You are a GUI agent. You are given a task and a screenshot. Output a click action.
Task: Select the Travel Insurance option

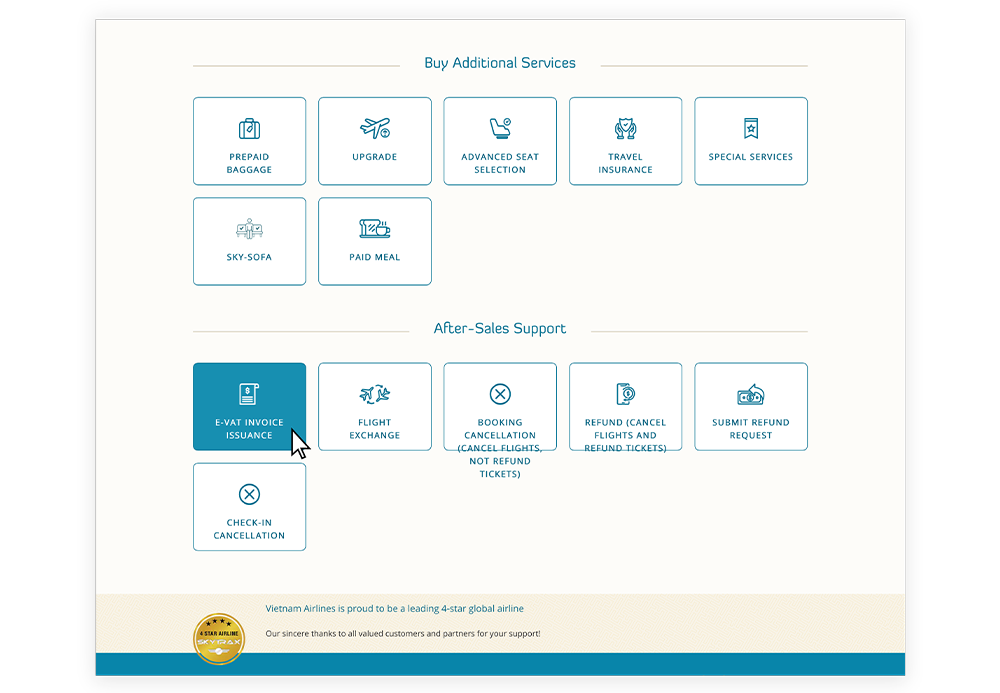tap(625, 140)
